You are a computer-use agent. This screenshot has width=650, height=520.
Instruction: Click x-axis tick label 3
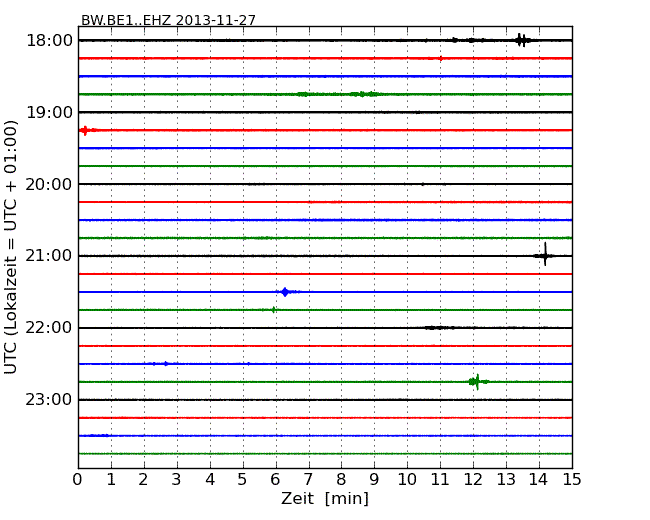coord(177,480)
